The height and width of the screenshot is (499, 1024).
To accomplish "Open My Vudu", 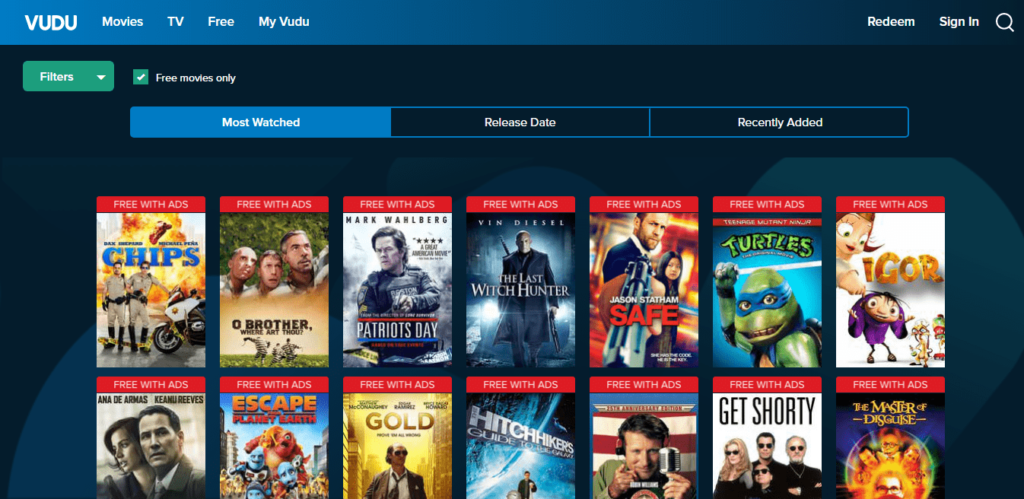I will point(283,22).
